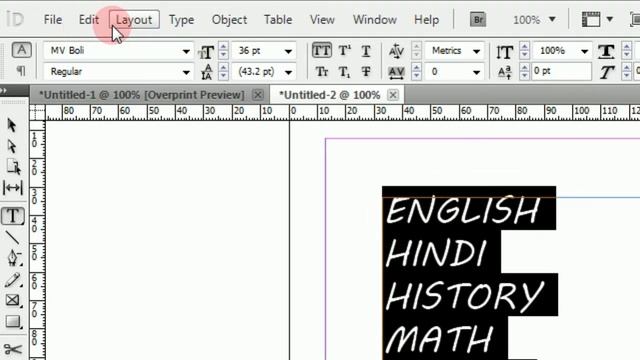Click the baseline shift 0 pt field

[x=561, y=71]
